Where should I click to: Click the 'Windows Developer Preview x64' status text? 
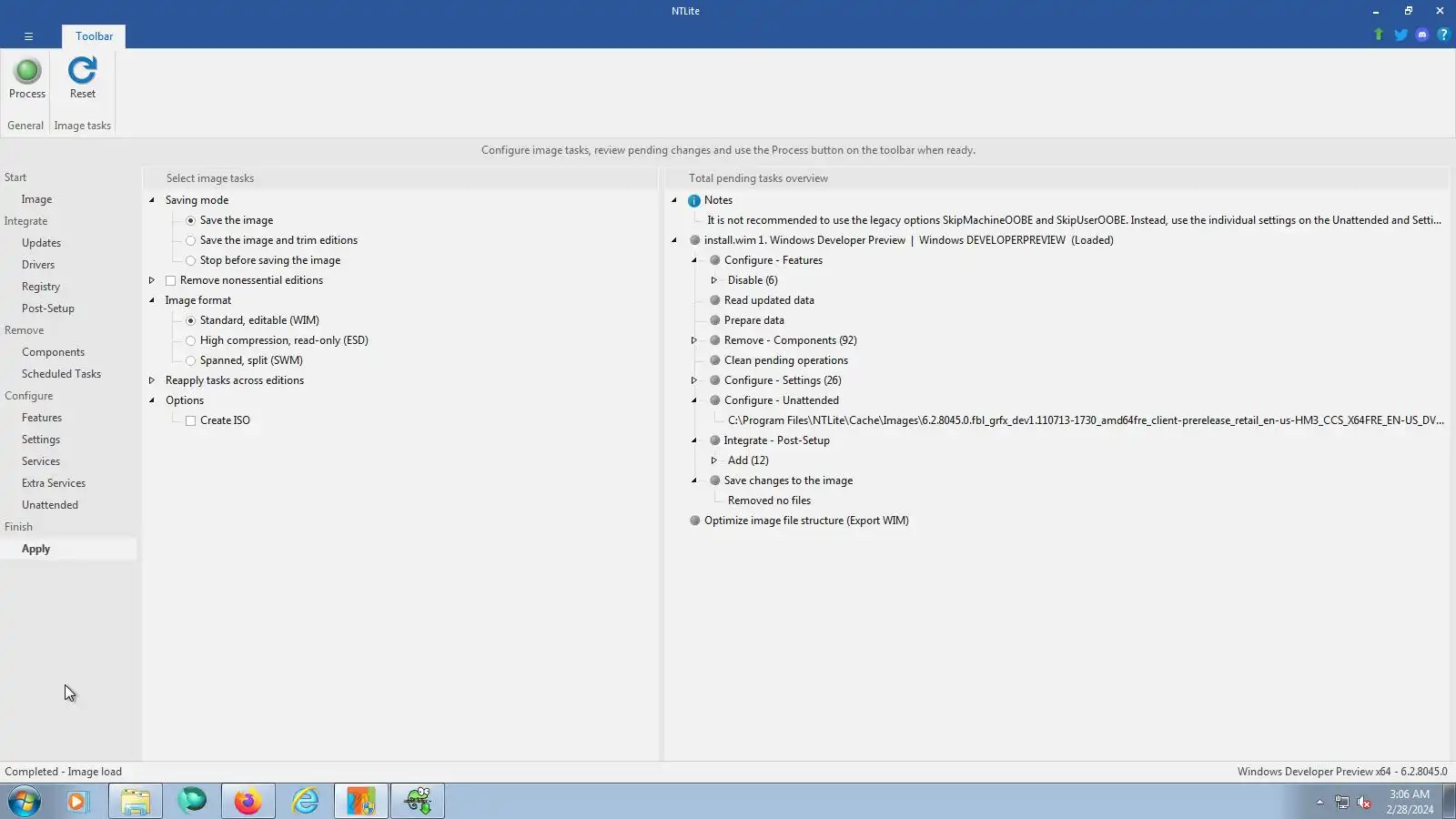pyautogui.click(x=1342, y=772)
